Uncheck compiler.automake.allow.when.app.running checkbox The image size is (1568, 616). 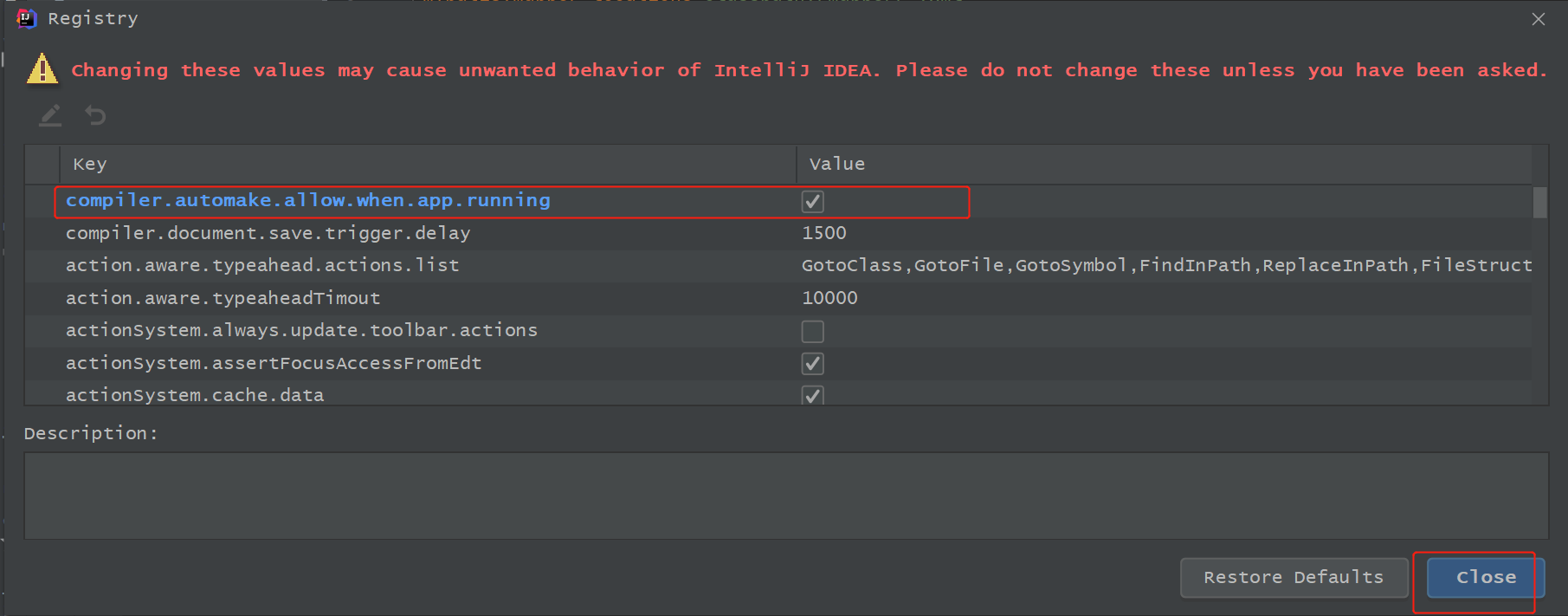(812, 202)
